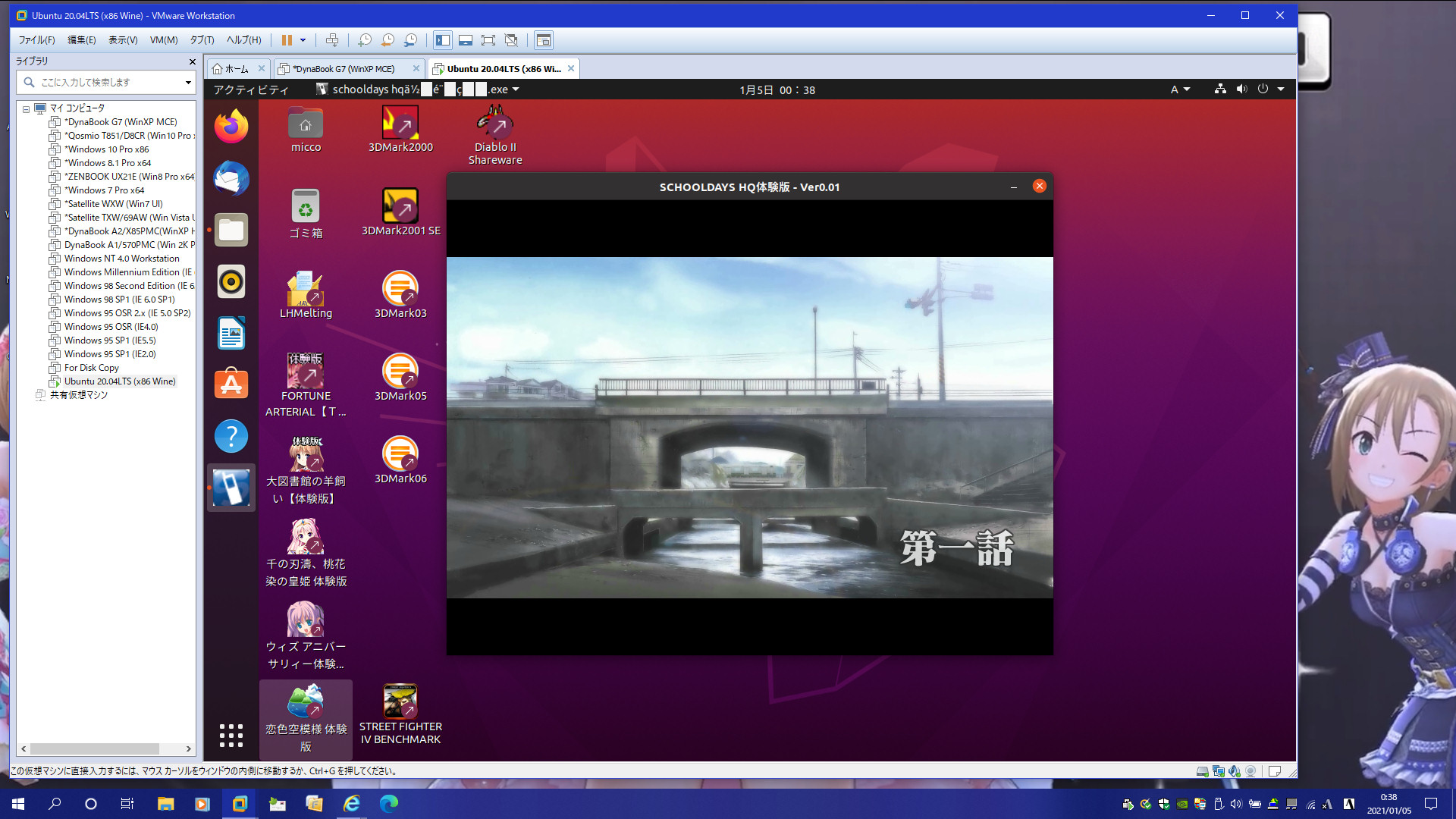Screen dimensions: 1456x819
Task: Click the Ubuntu volume icon
Action: (1241, 89)
